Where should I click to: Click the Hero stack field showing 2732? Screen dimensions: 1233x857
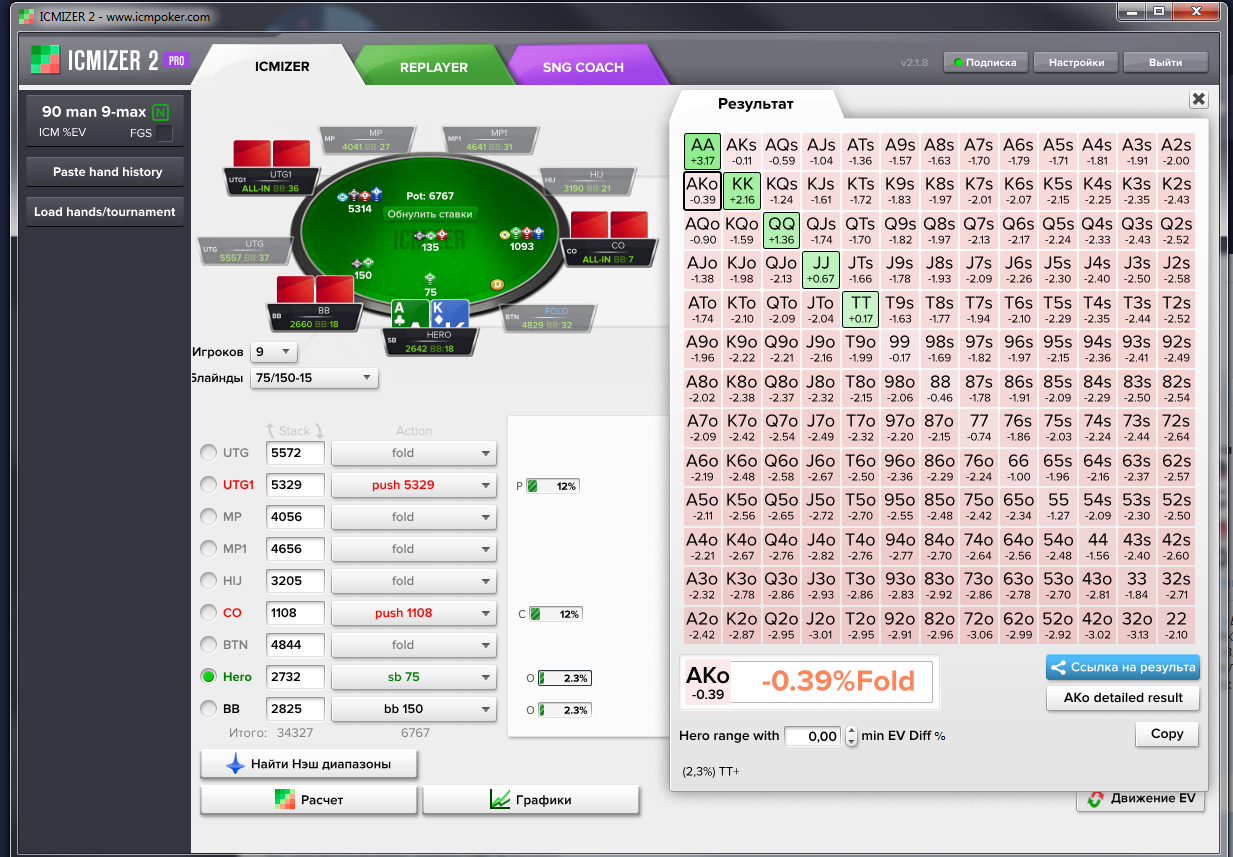(x=295, y=677)
